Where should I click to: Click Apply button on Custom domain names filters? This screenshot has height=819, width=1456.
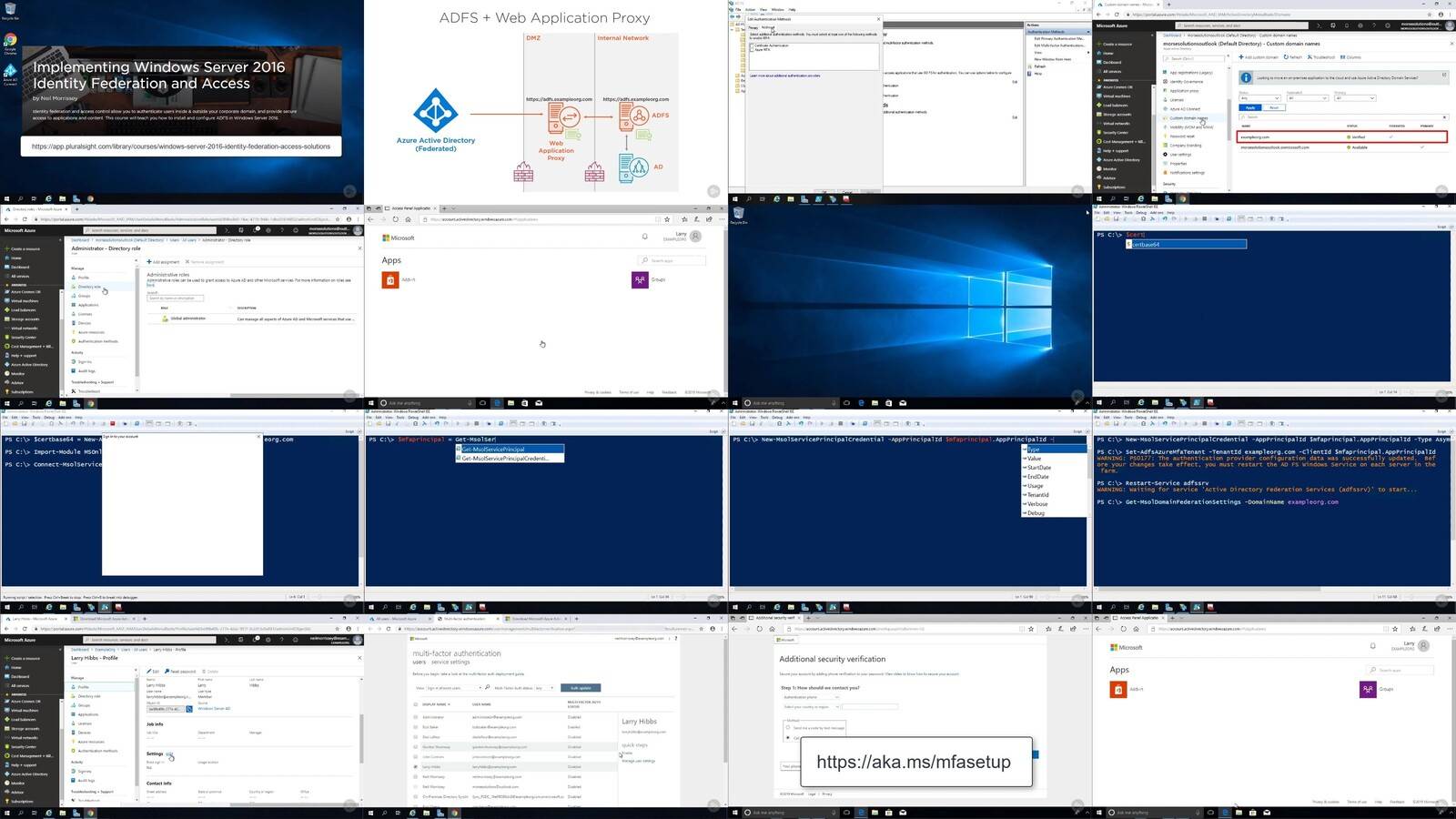(1250, 107)
